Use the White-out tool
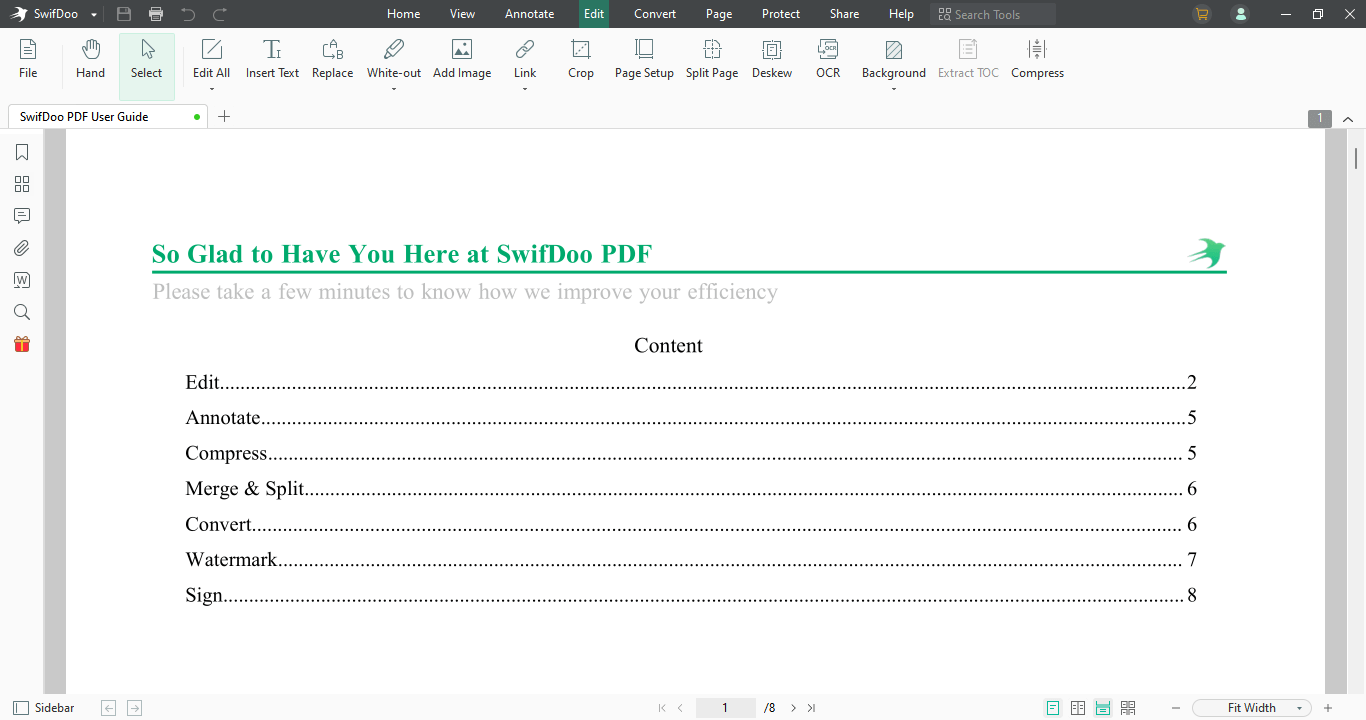Image resolution: width=1366 pixels, height=720 pixels. click(x=394, y=59)
